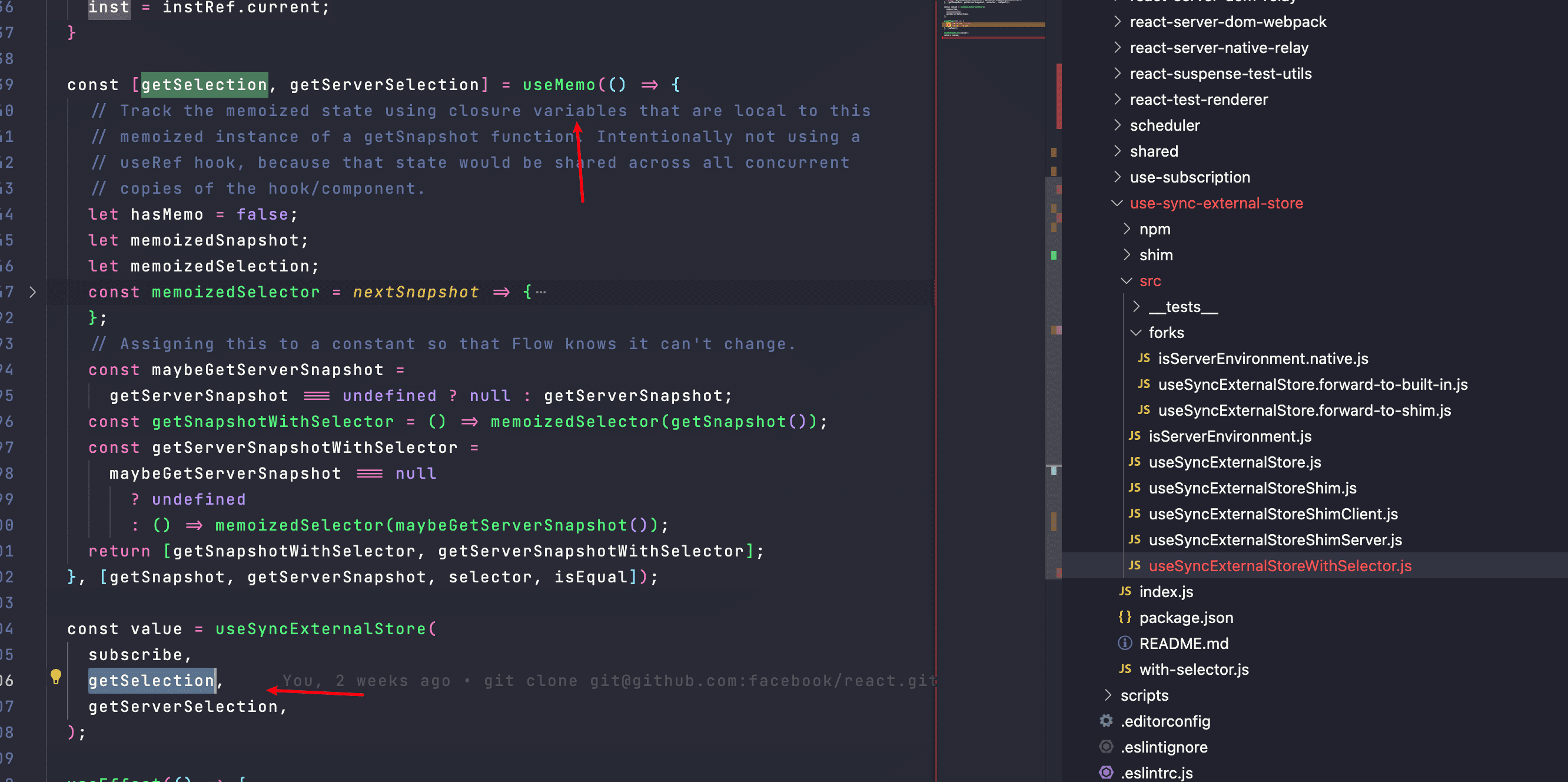Image resolution: width=1568 pixels, height=782 pixels.
Task: Expand the scripts folder
Action: pyautogui.click(x=1108, y=695)
